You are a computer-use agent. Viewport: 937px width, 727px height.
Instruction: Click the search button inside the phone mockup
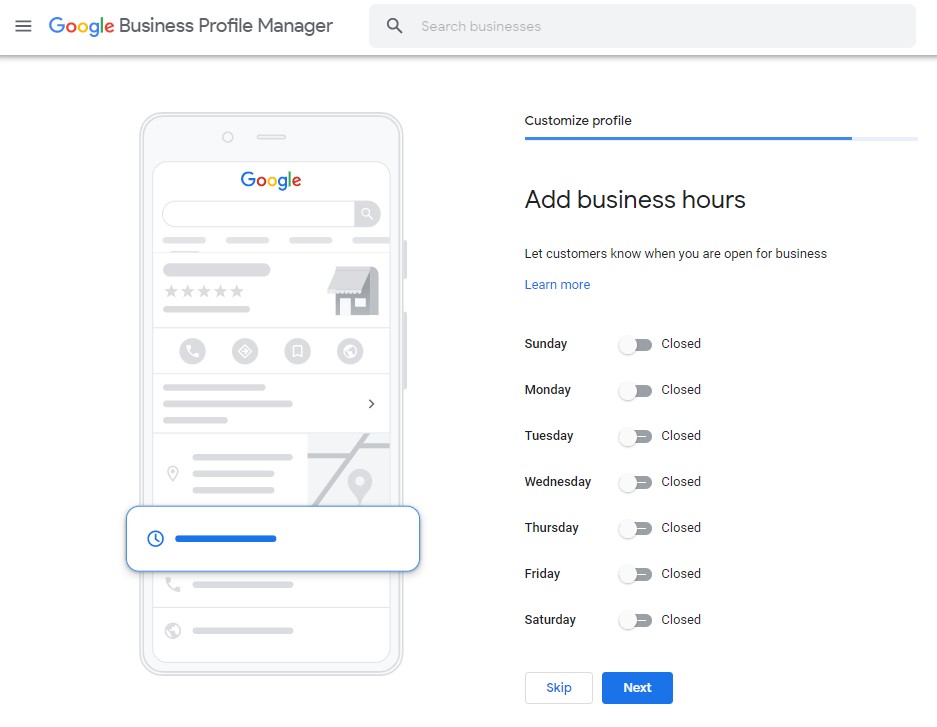coord(367,214)
